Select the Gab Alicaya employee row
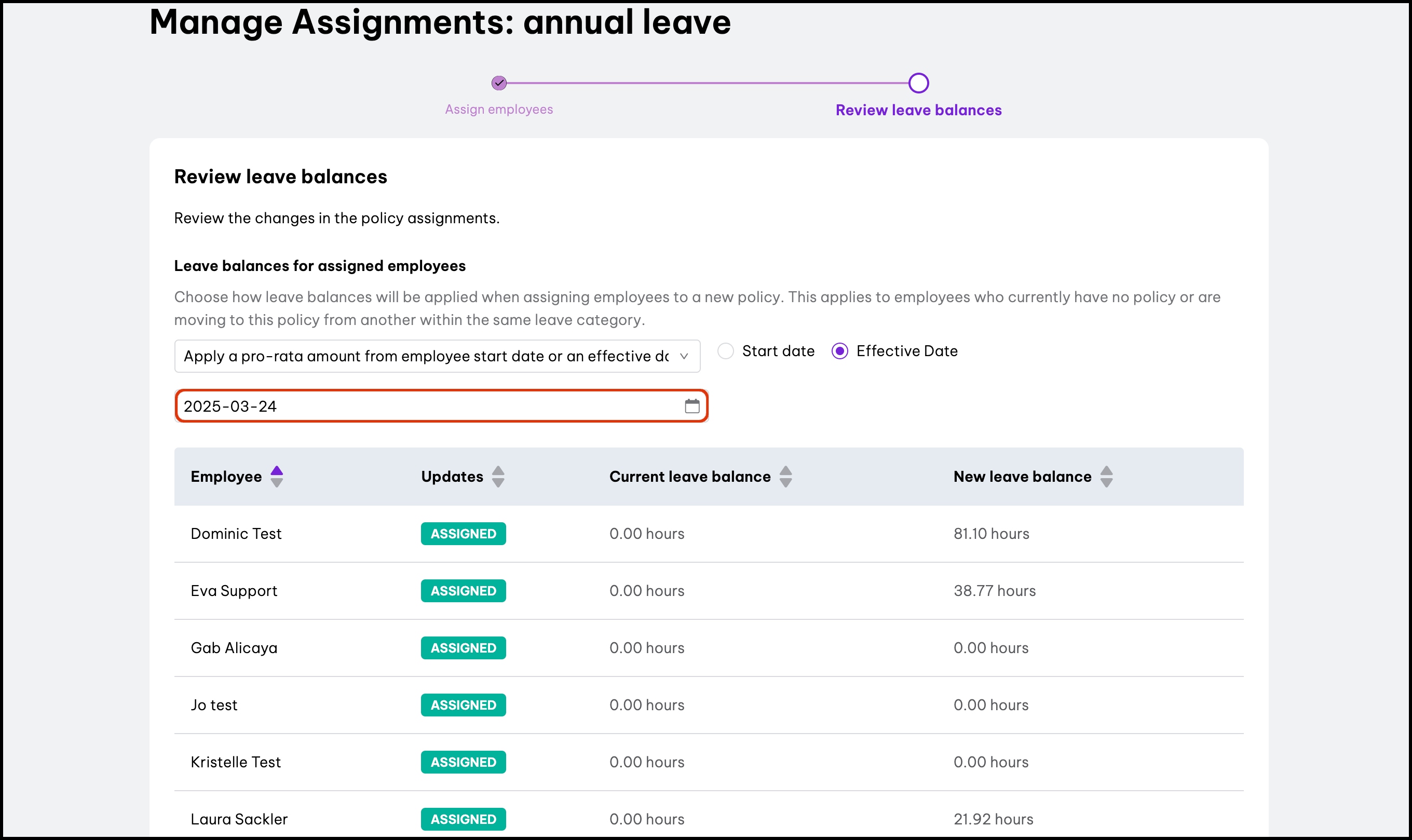Image resolution: width=1412 pixels, height=840 pixels. click(234, 647)
